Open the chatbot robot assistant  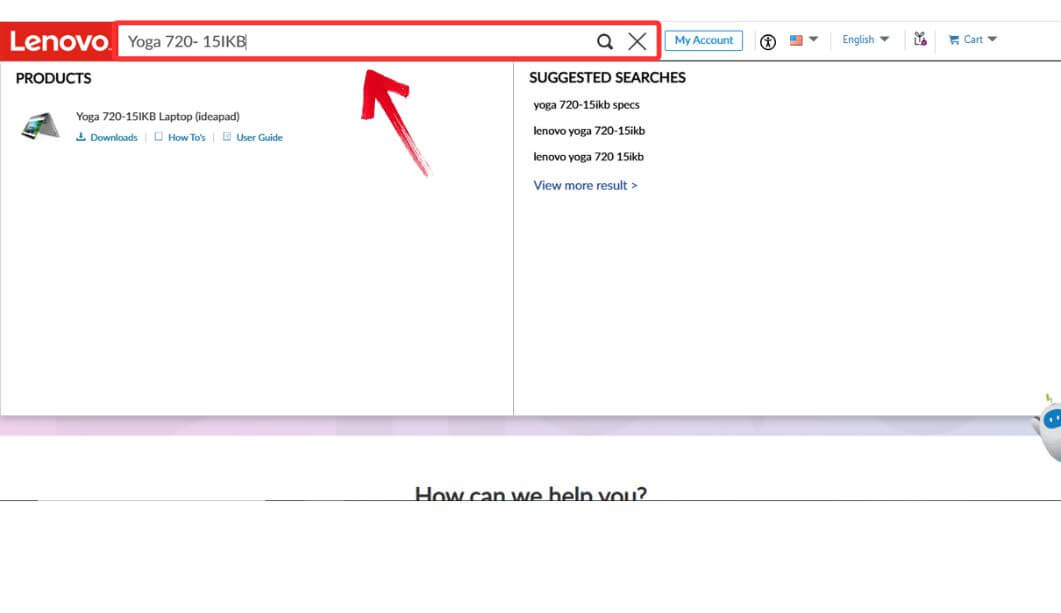pyautogui.click(x=1047, y=428)
